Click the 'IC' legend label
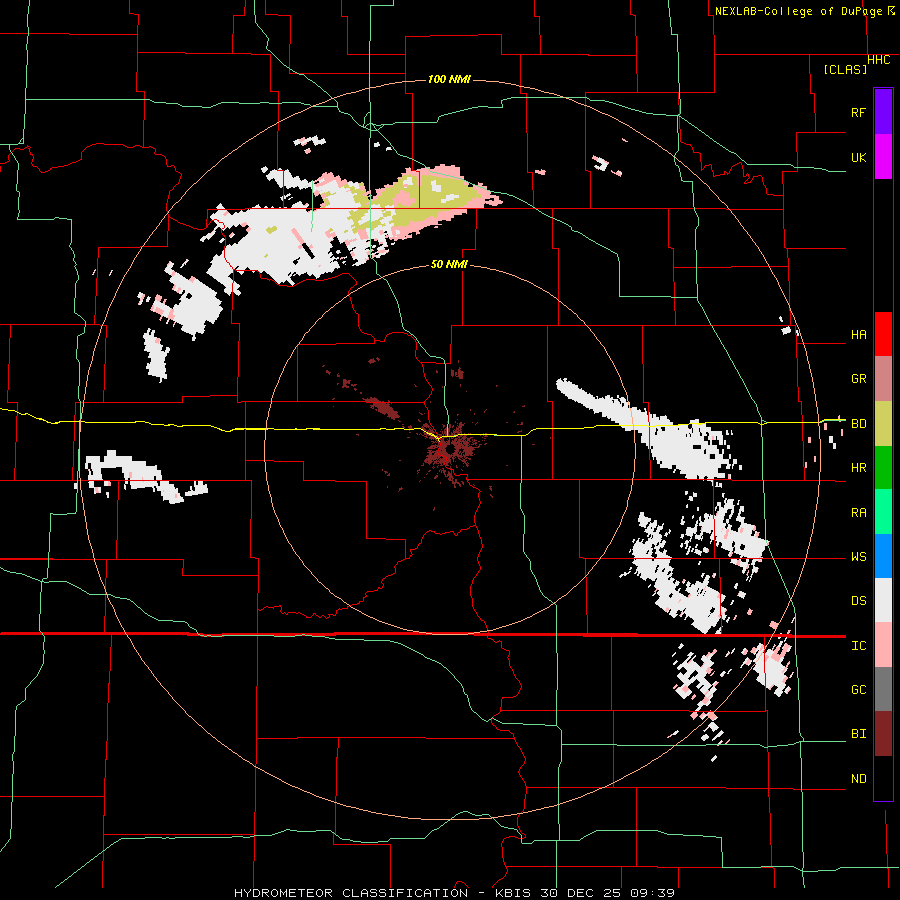Screen dimensions: 900x900 pyautogui.click(x=858, y=646)
